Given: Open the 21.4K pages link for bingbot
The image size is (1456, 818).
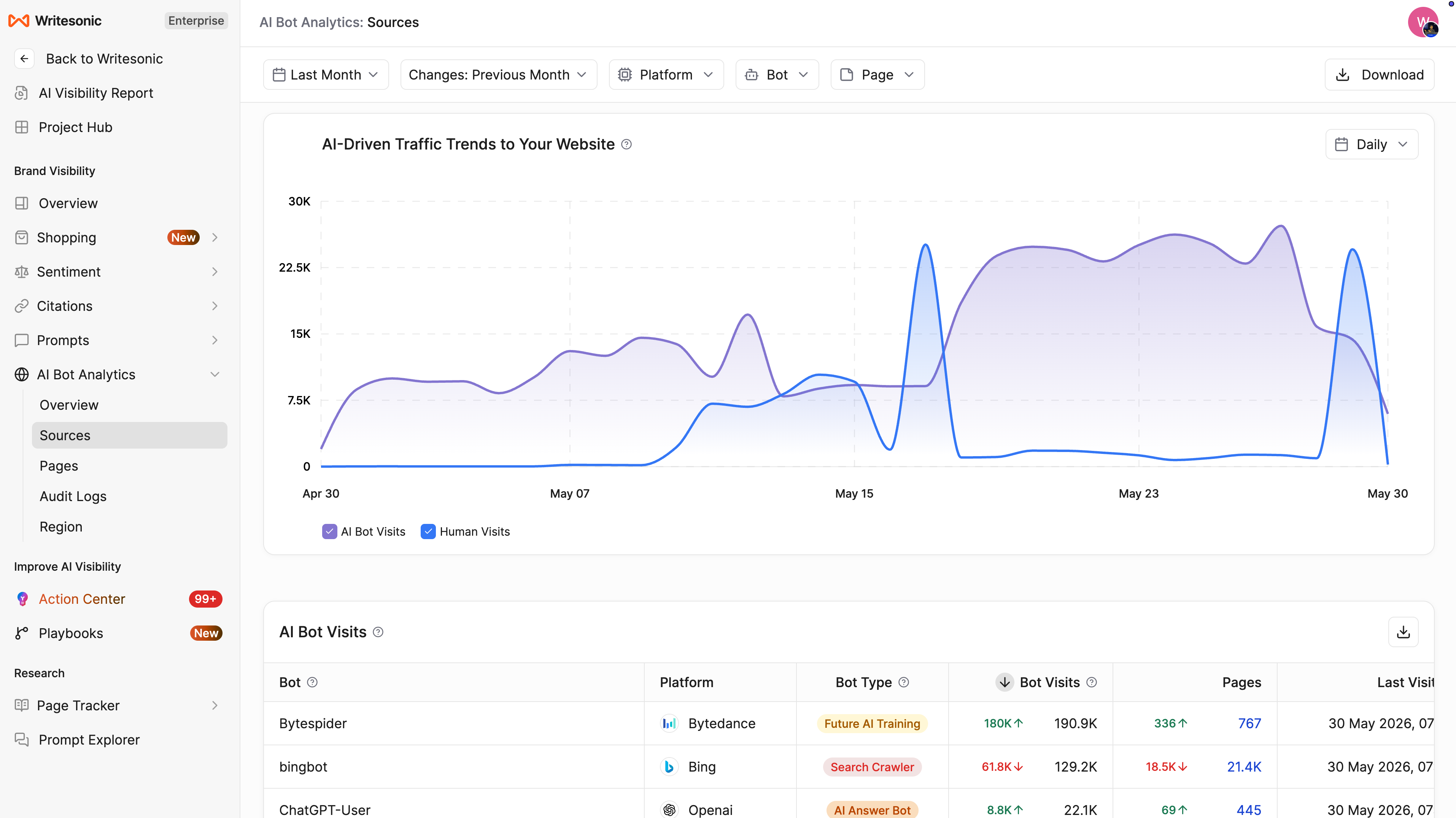Looking at the screenshot, I should point(1243,767).
